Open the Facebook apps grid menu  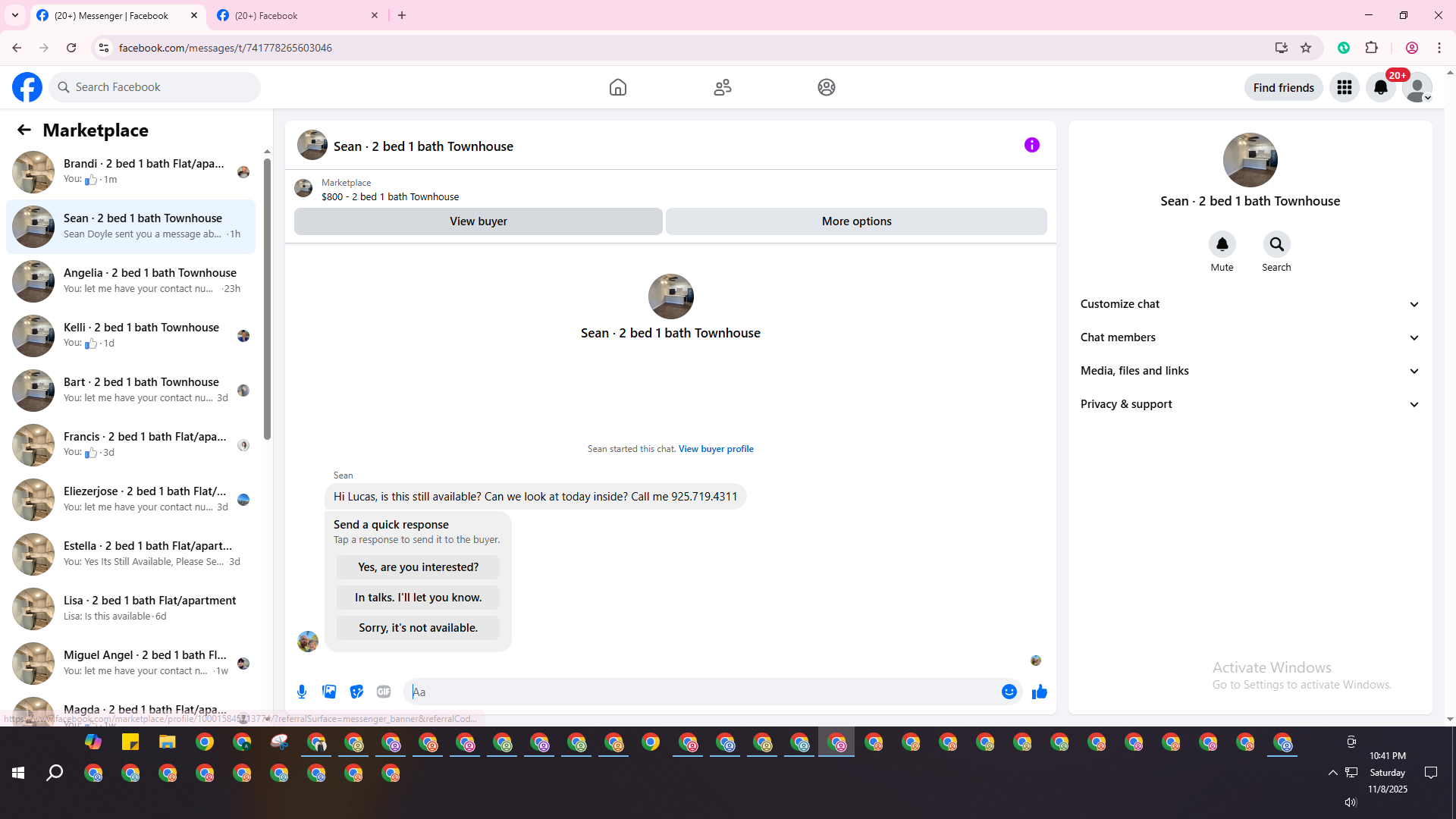(x=1344, y=87)
